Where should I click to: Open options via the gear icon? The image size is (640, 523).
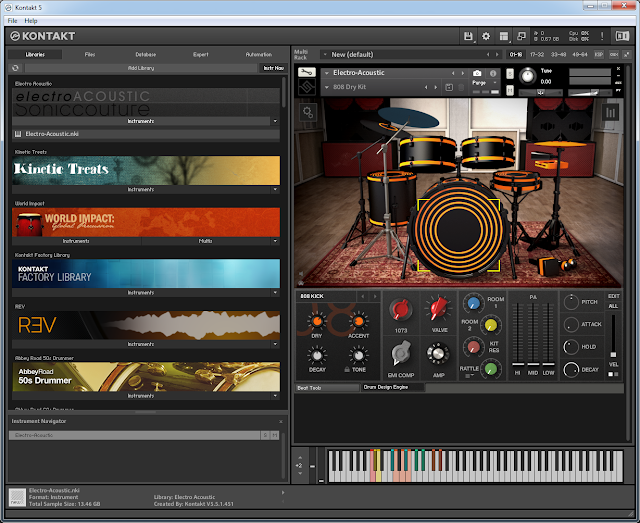(486, 36)
